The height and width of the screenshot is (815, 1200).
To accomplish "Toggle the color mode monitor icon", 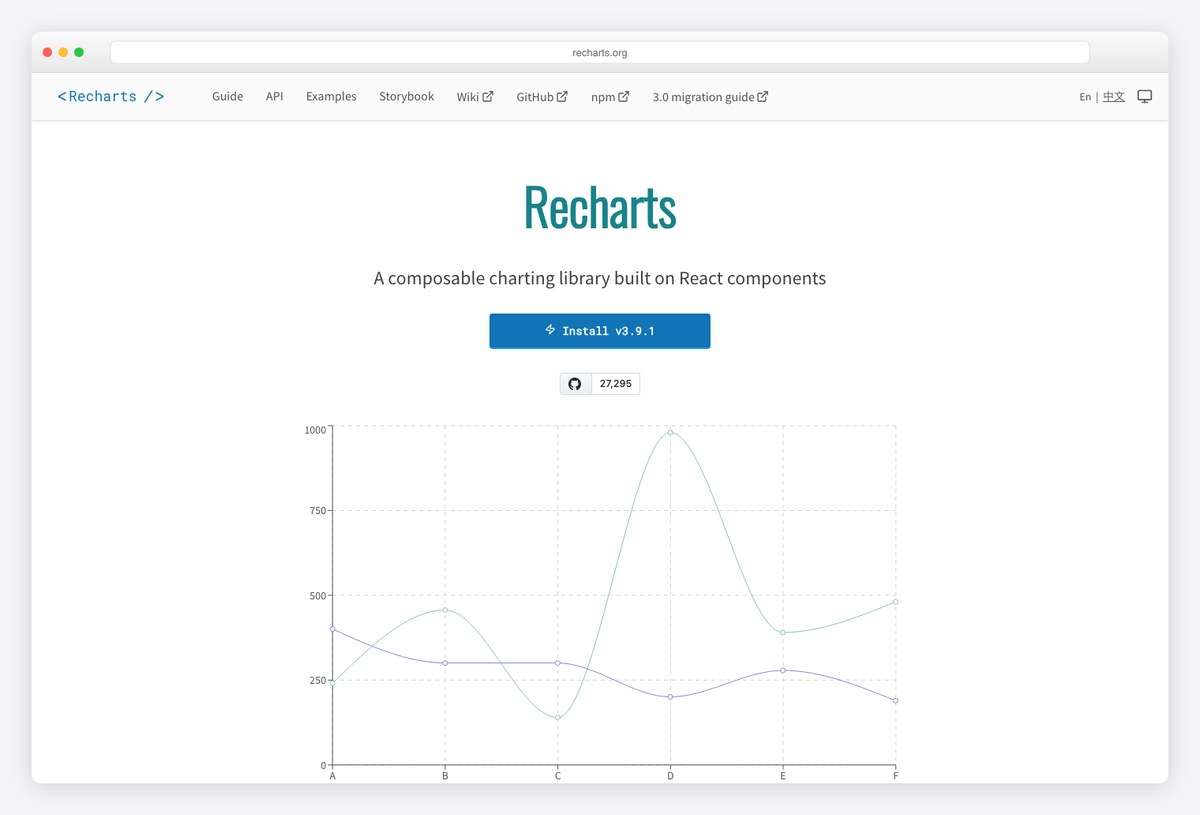I will click(1145, 97).
